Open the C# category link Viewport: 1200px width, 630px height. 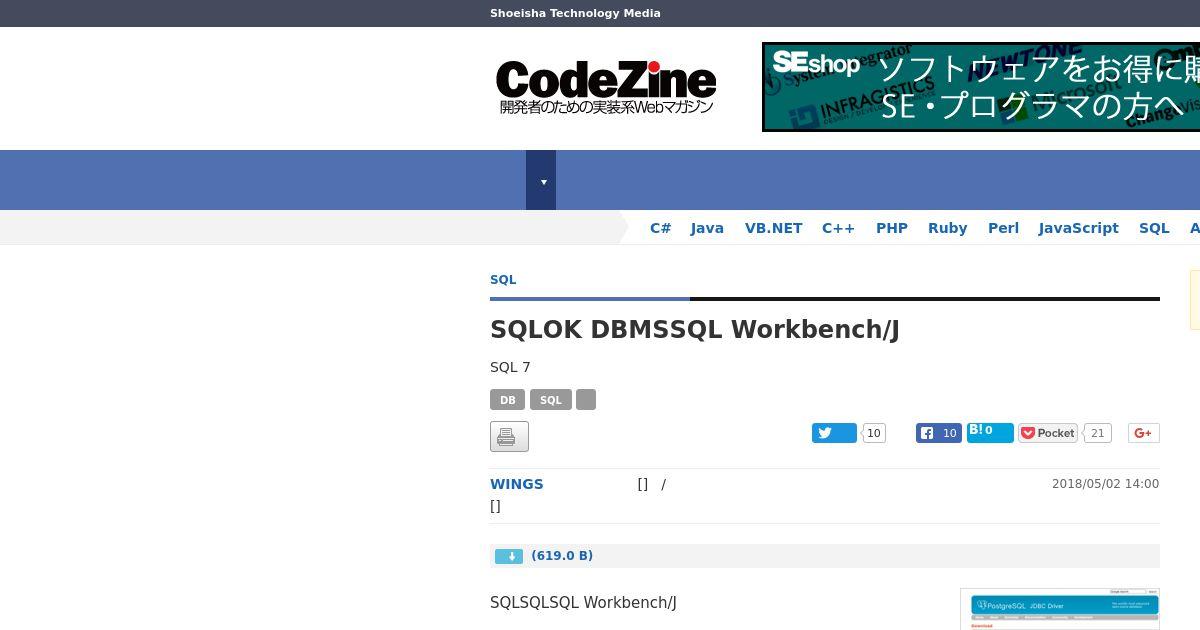[660, 228]
